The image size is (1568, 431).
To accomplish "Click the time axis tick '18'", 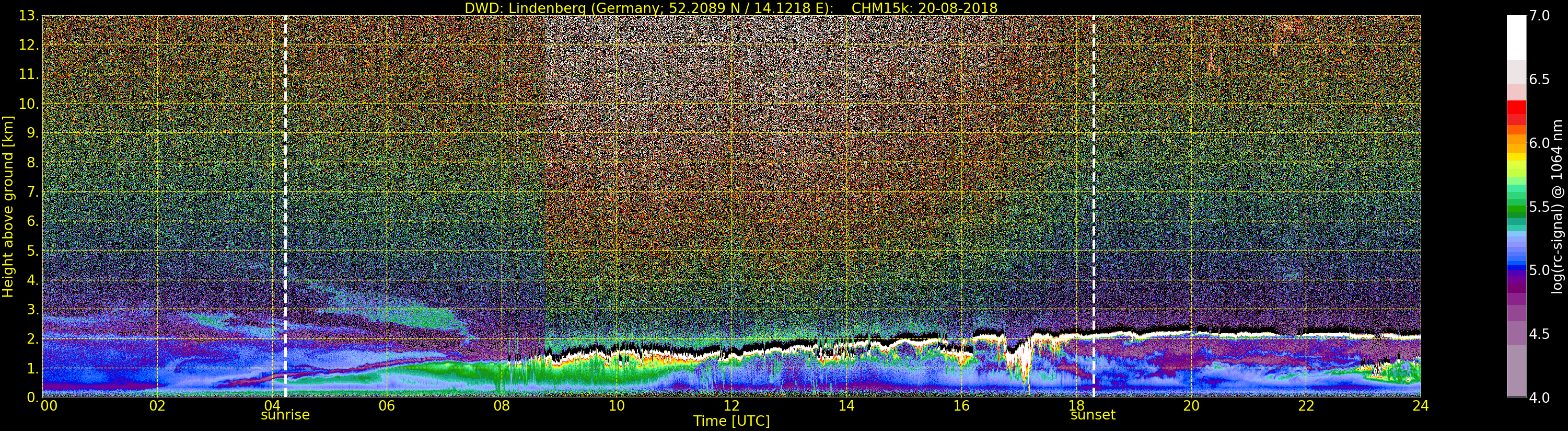I will pyautogui.click(x=1076, y=406).
